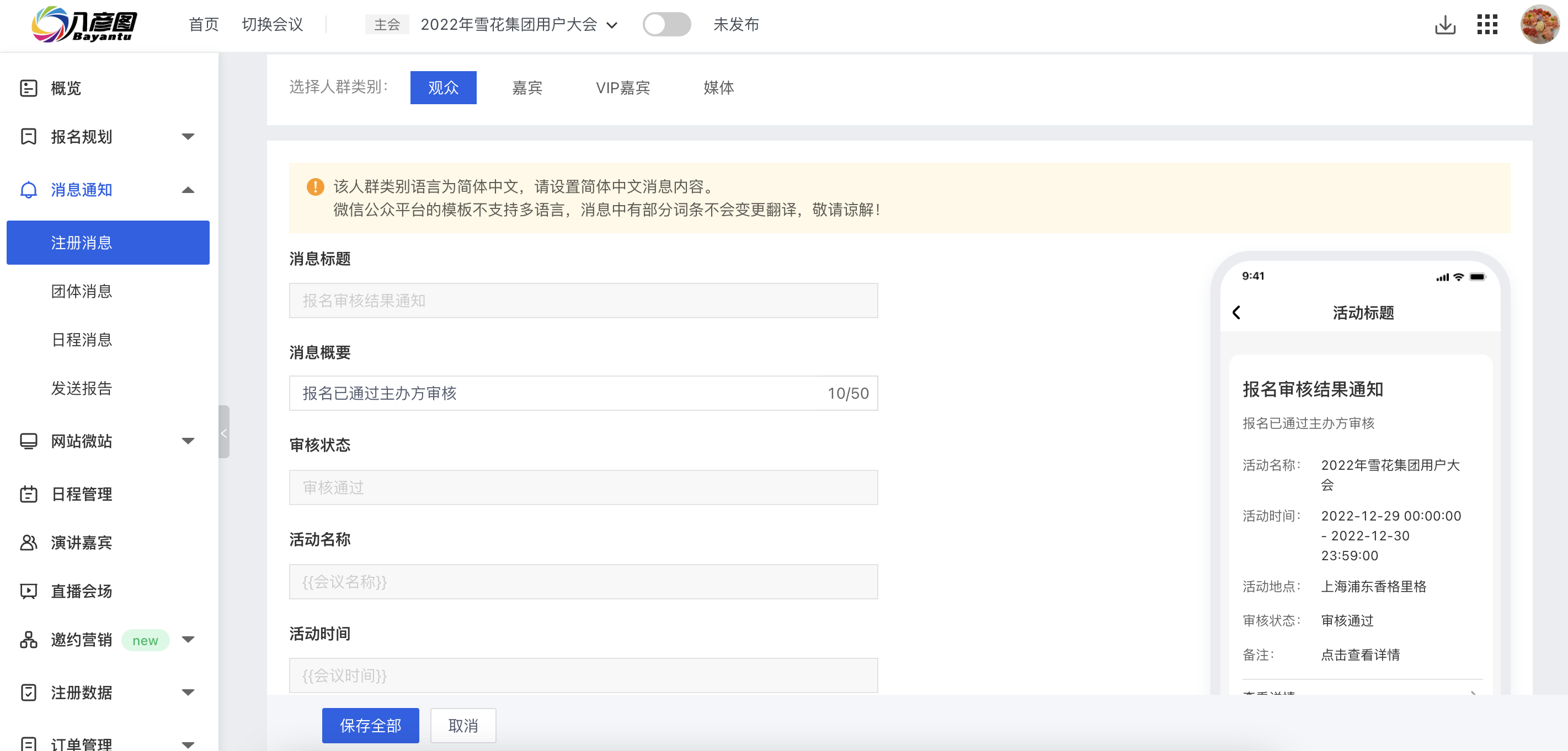The width and height of the screenshot is (1568, 751).
Task: Click the 保存全部 button
Action: click(370, 726)
